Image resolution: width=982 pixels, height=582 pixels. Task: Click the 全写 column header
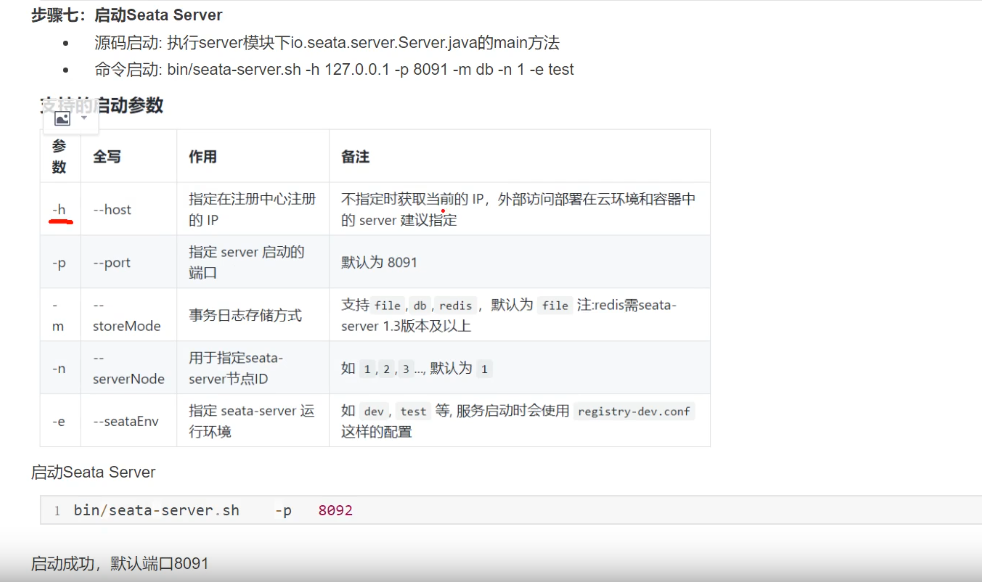(107, 157)
